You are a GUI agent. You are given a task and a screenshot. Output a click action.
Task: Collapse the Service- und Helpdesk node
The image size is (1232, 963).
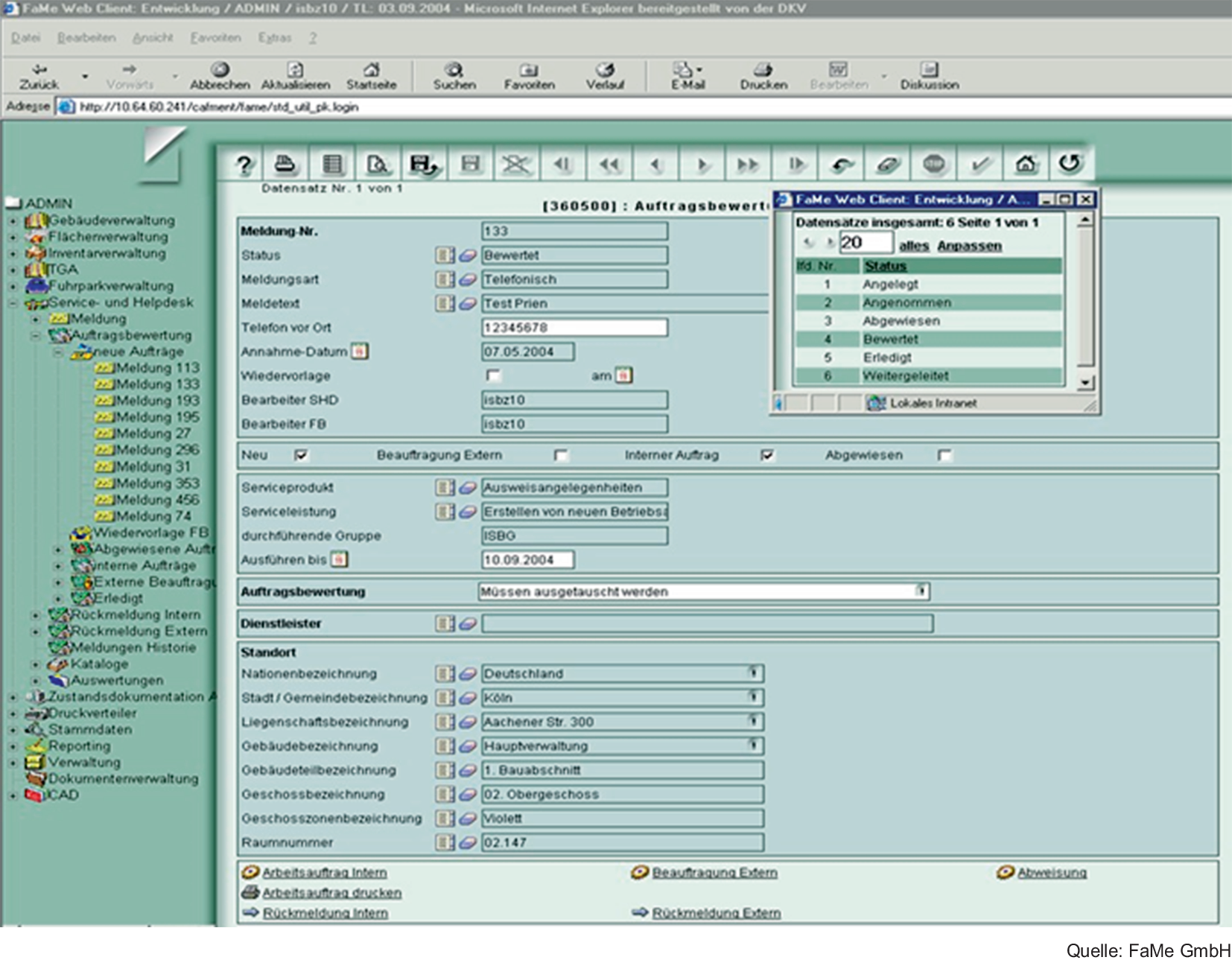13,302
